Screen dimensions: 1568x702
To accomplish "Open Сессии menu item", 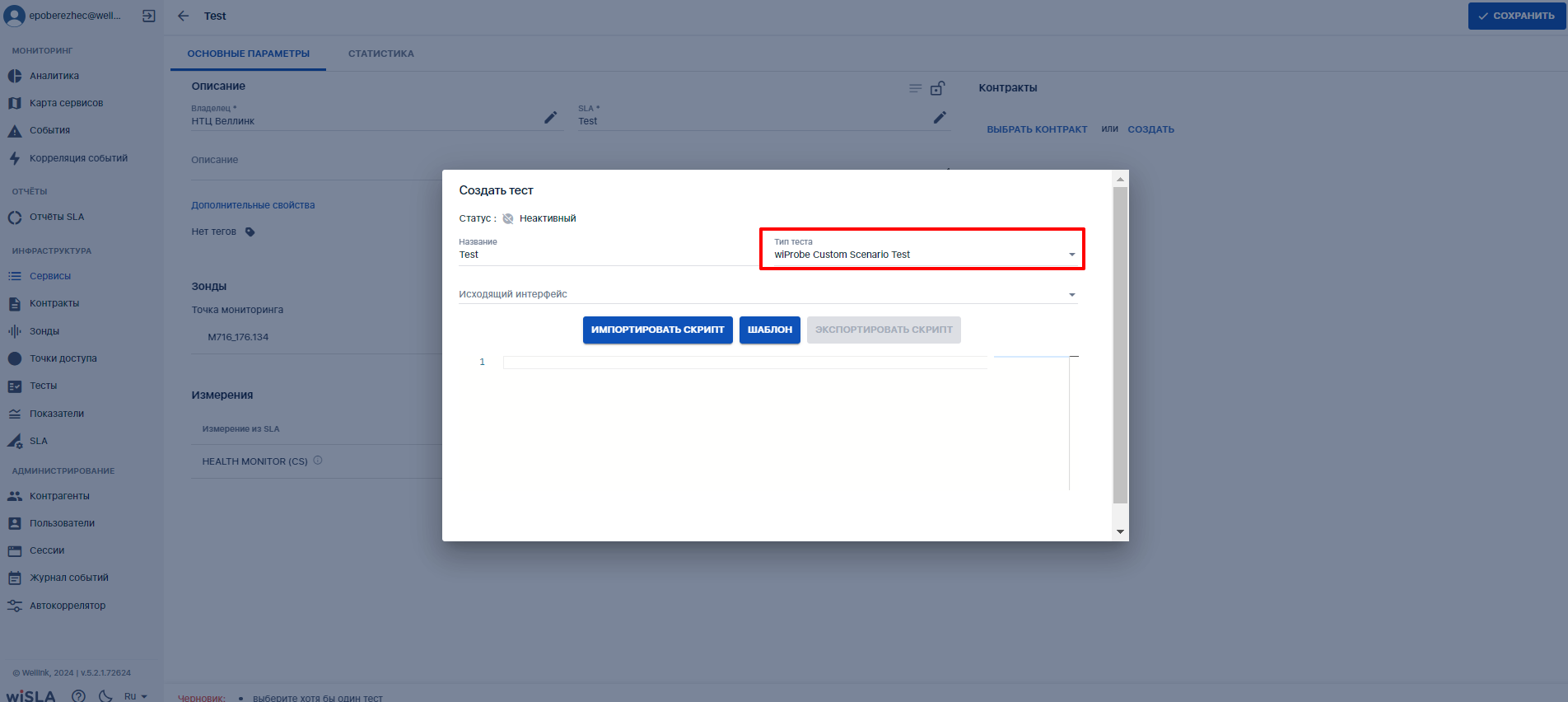I will [47, 550].
